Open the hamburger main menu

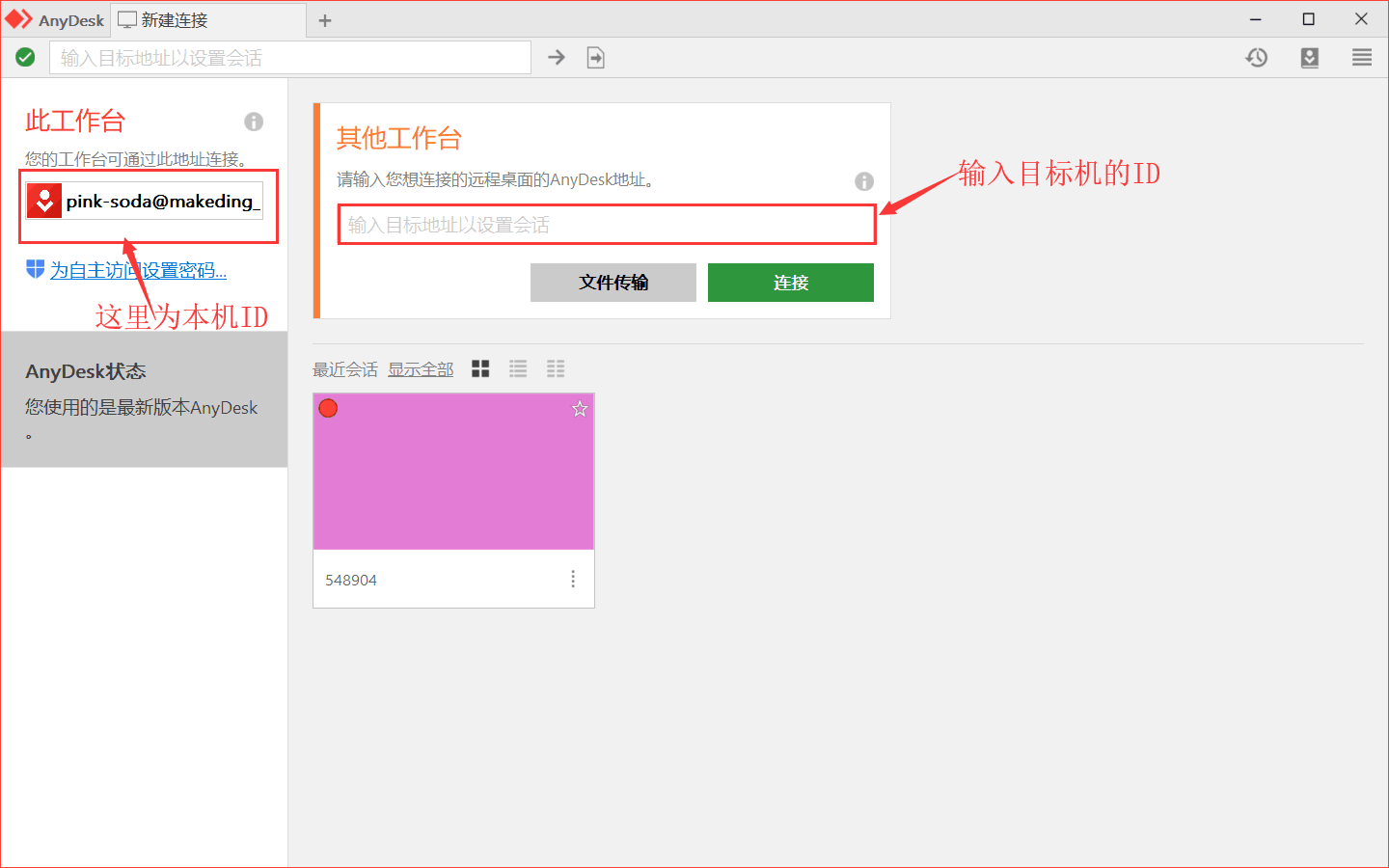click(x=1361, y=57)
